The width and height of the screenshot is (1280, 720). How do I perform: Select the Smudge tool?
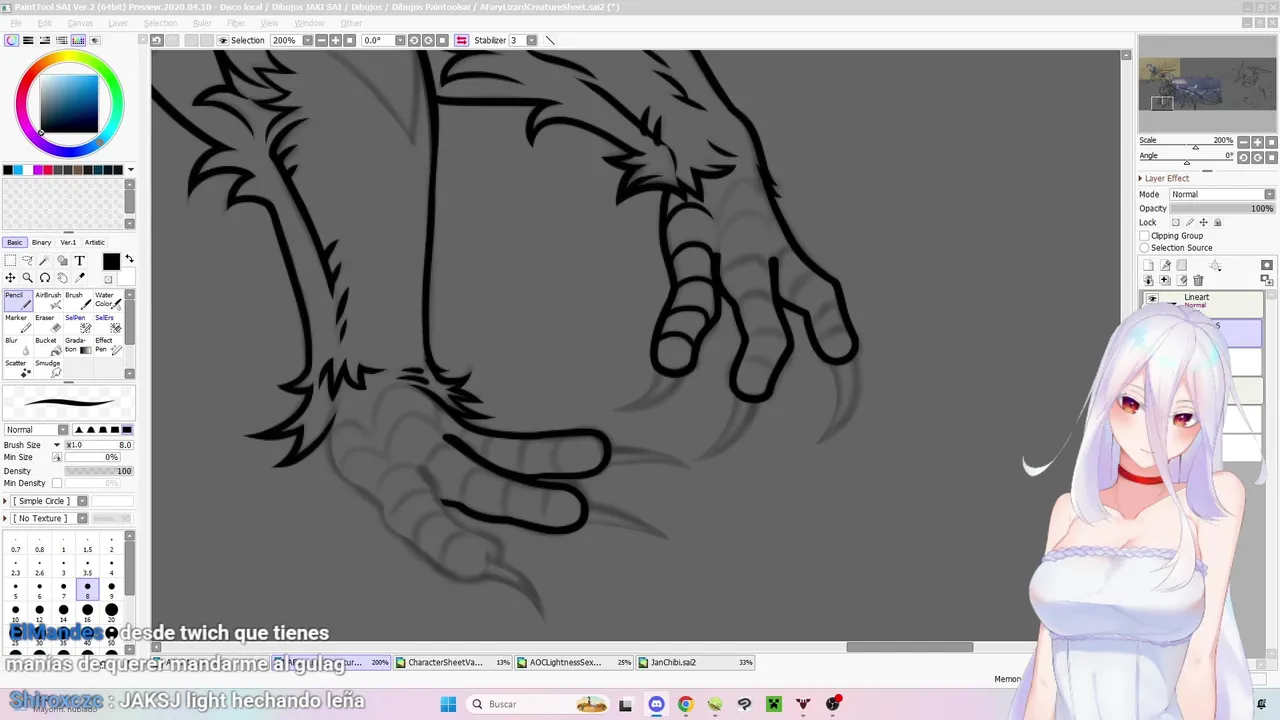point(49,368)
